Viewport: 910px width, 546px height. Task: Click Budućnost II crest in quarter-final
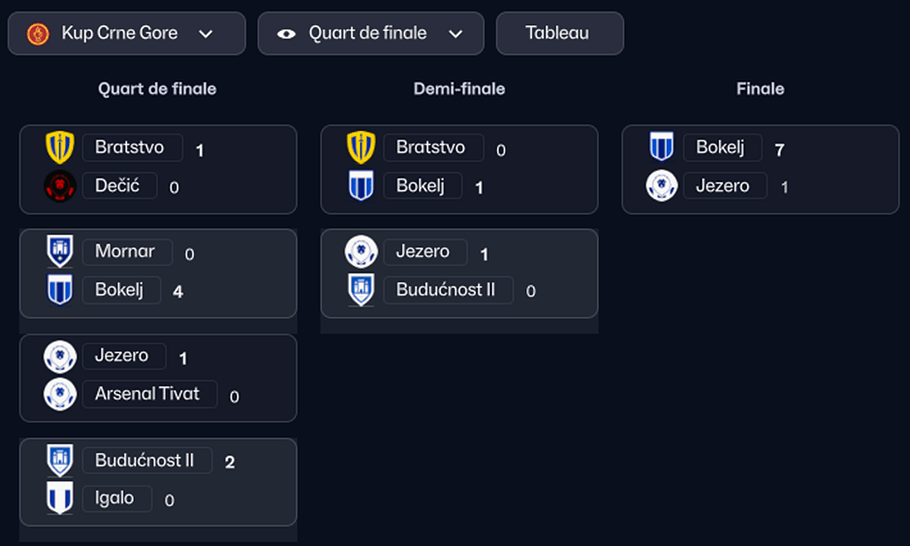coord(60,461)
